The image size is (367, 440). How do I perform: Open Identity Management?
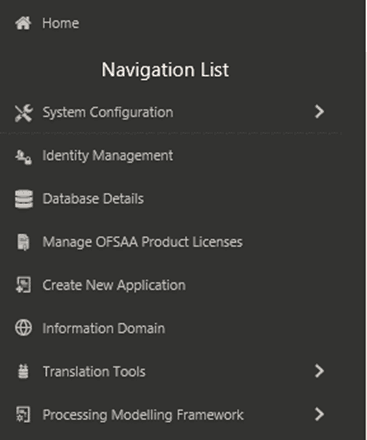[x=108, y=156]
